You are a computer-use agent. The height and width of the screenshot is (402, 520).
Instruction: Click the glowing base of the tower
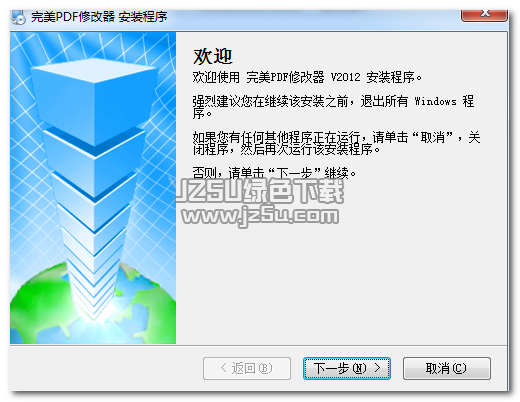(x=95, y=310)
